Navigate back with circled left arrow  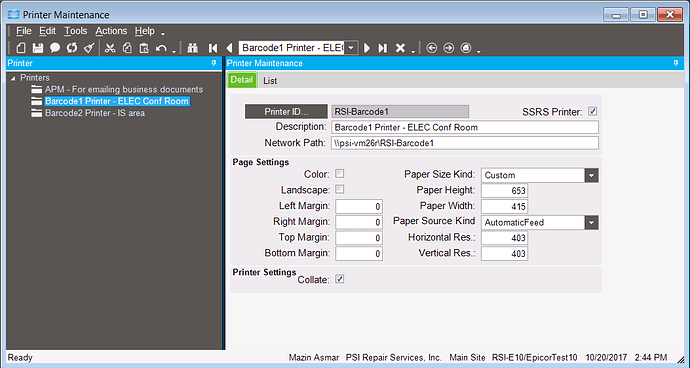(432, 48)
